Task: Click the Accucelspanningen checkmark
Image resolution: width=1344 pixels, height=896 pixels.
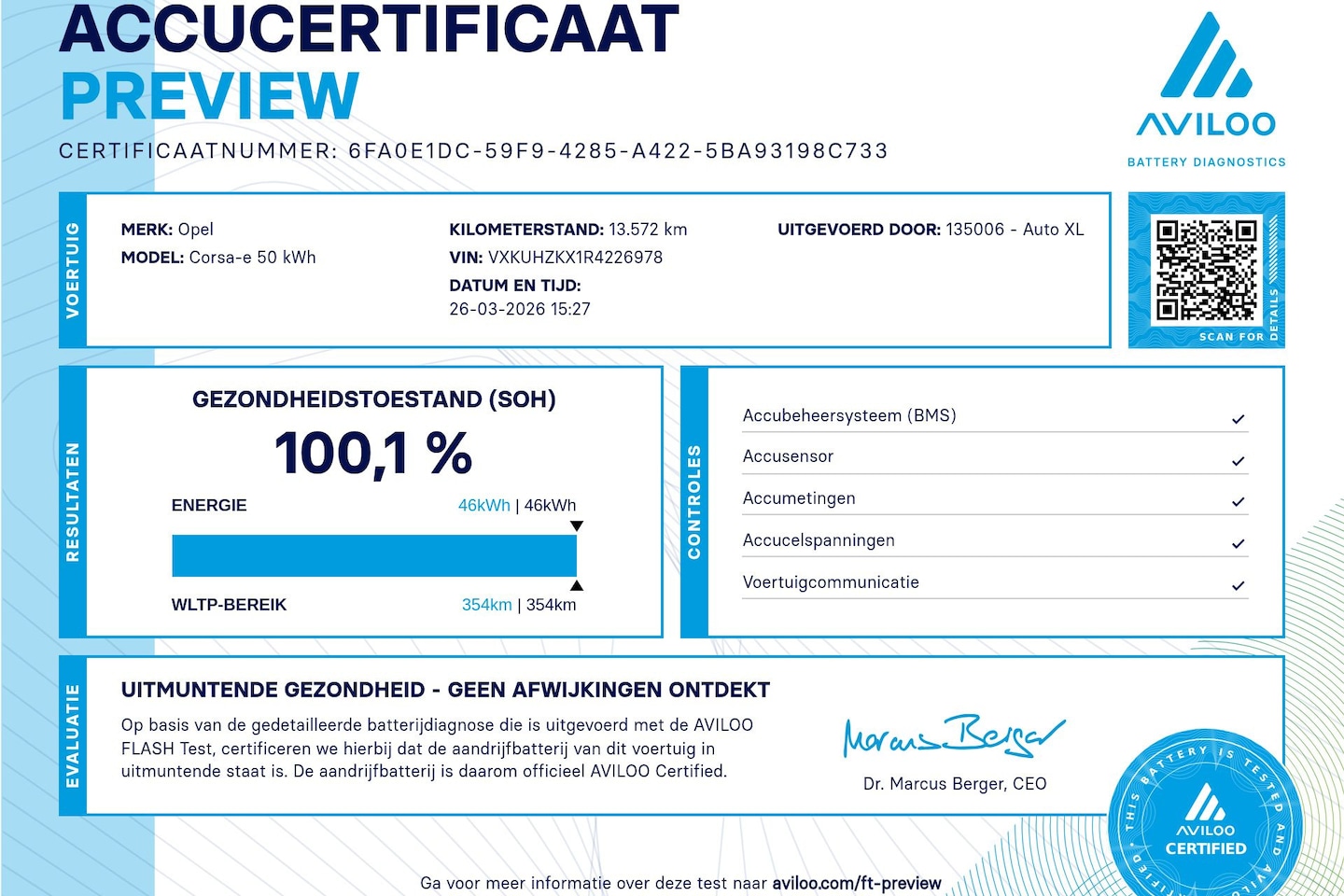Action: [1238, 544]
